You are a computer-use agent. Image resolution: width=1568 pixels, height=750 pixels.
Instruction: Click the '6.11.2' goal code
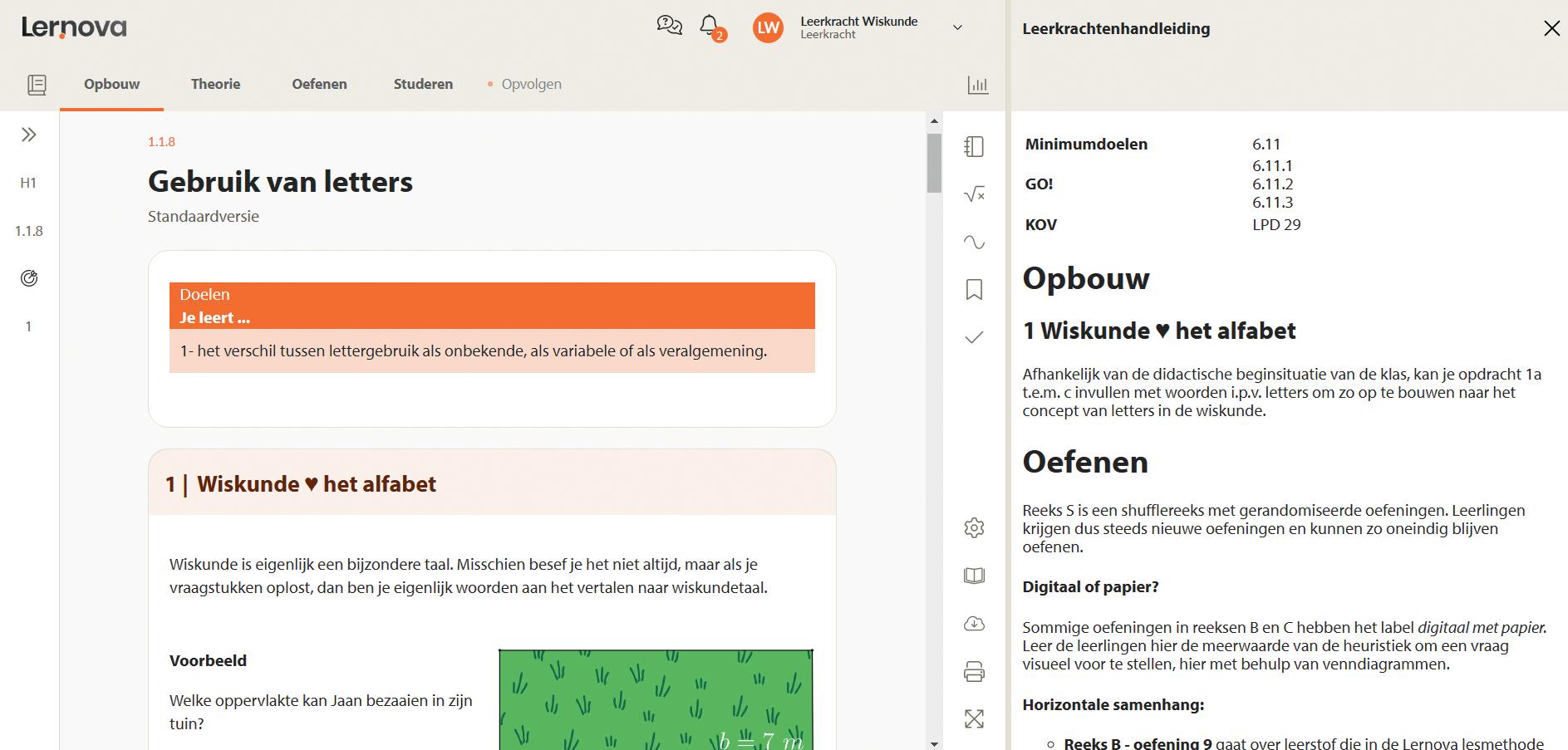[x=1272, y=184]
